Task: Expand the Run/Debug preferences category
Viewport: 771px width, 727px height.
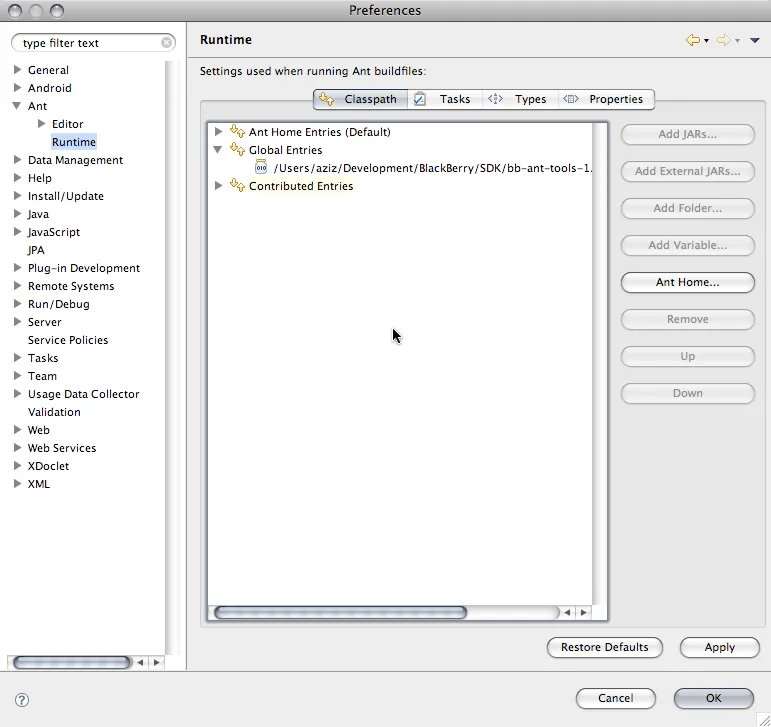Action: 17,303
